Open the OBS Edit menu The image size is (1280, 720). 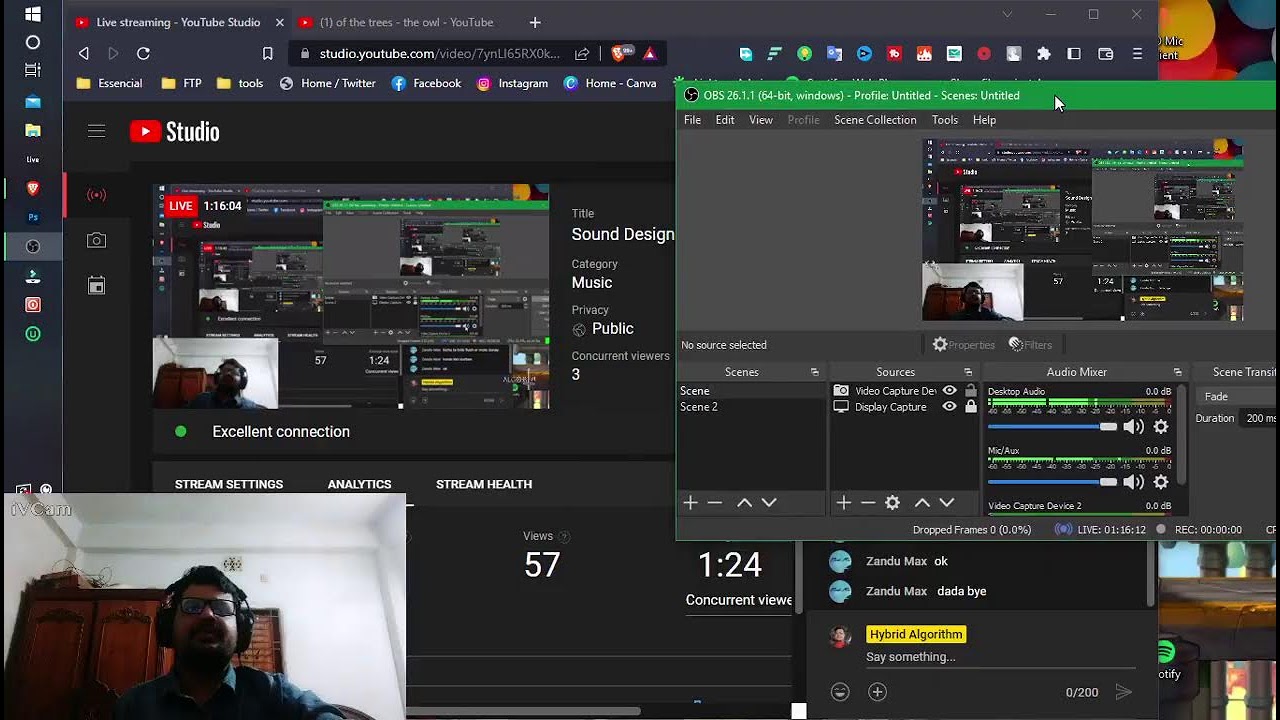click(725, 120)
